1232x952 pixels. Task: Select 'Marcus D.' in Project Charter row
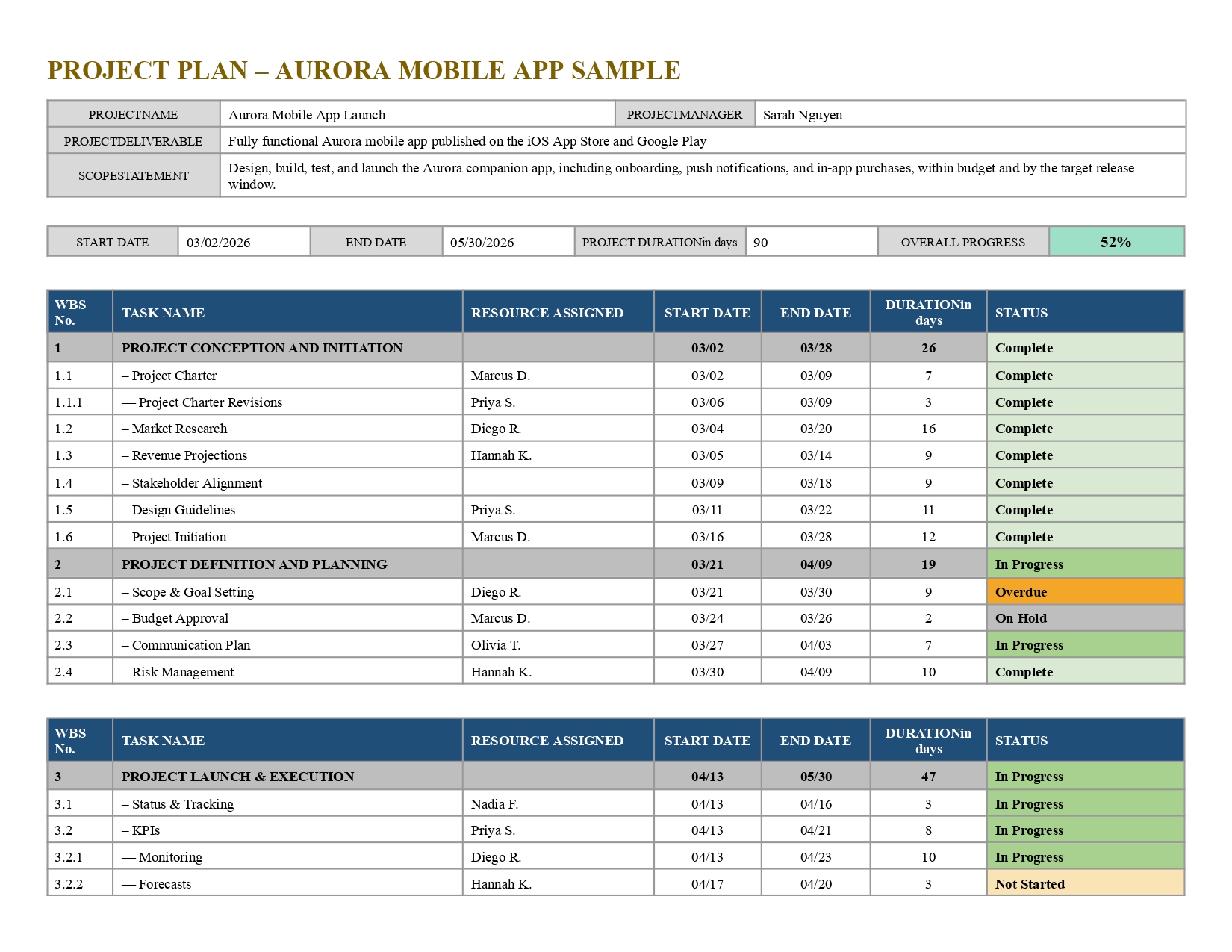(501, 376)
